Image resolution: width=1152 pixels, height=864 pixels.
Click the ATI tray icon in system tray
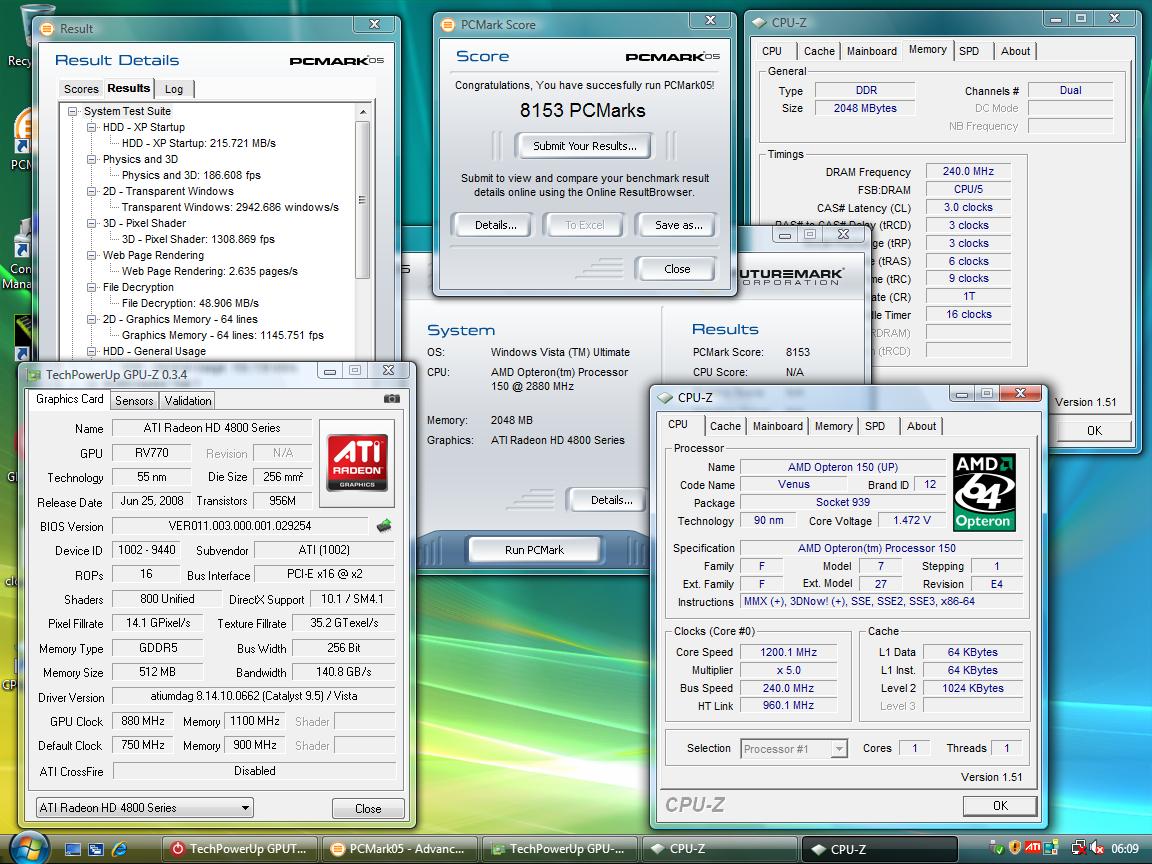[1032, 847]
